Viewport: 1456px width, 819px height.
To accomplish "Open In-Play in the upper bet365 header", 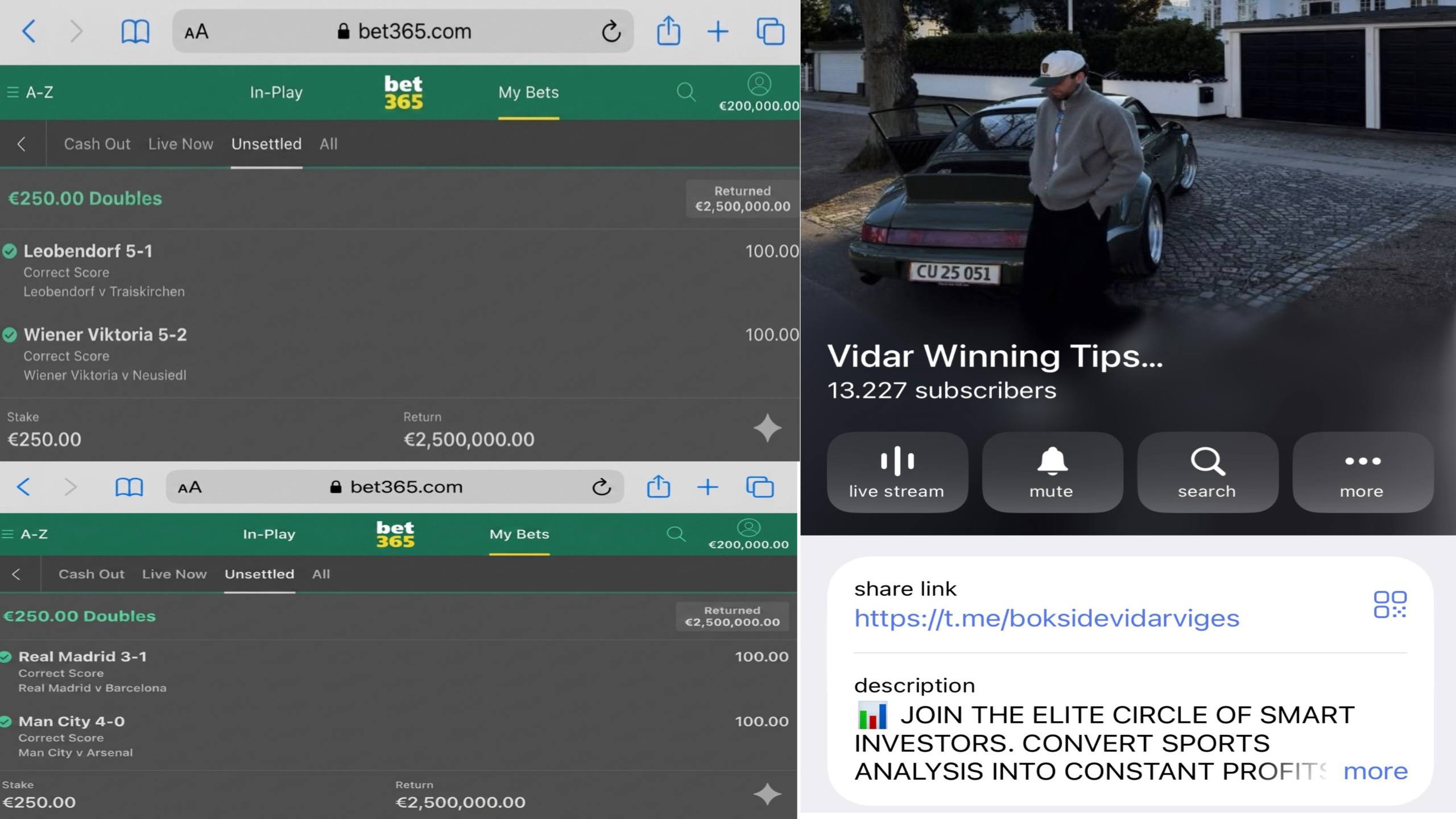I will point(276,92).
